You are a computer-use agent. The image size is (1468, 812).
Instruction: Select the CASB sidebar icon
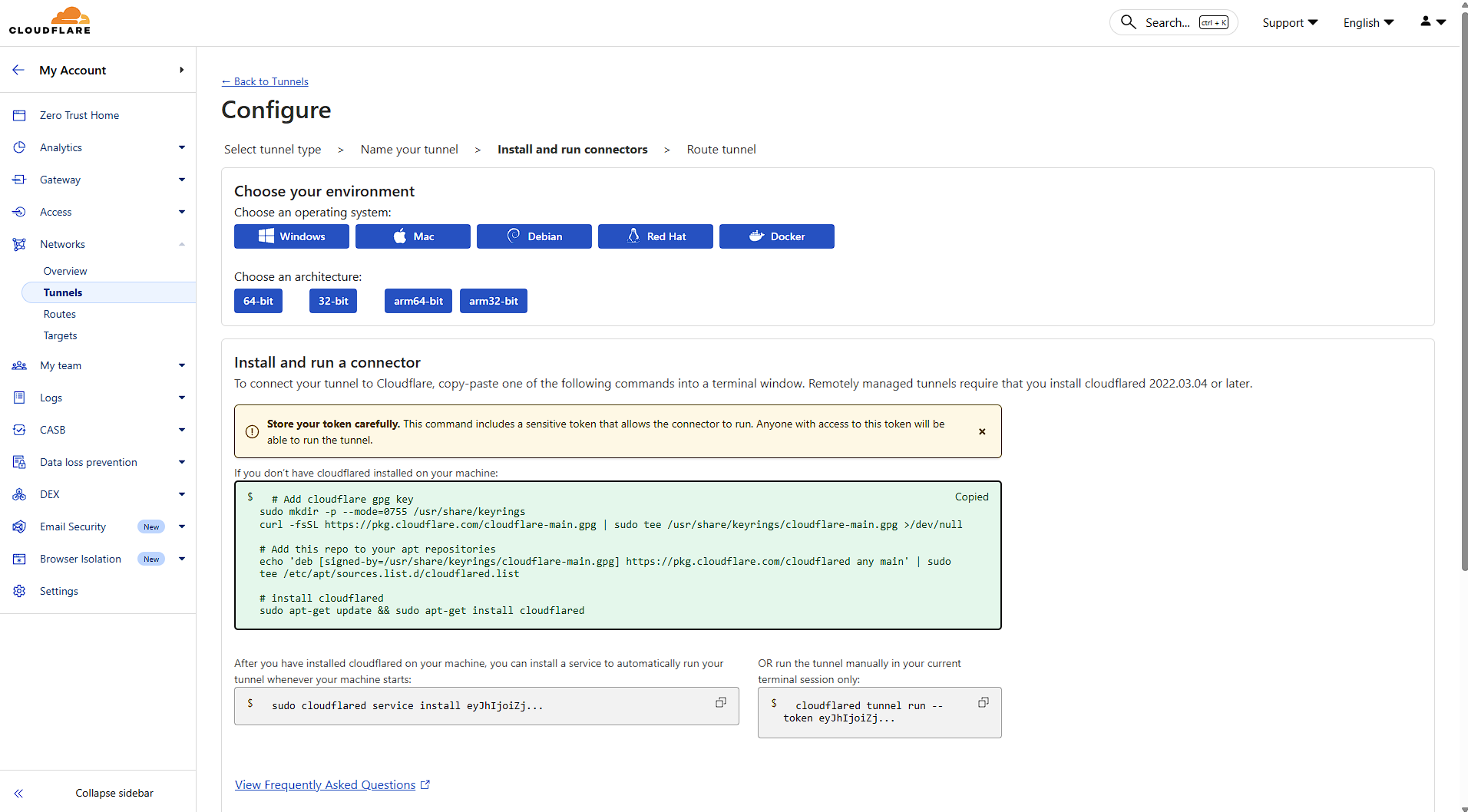click(19, 430)
